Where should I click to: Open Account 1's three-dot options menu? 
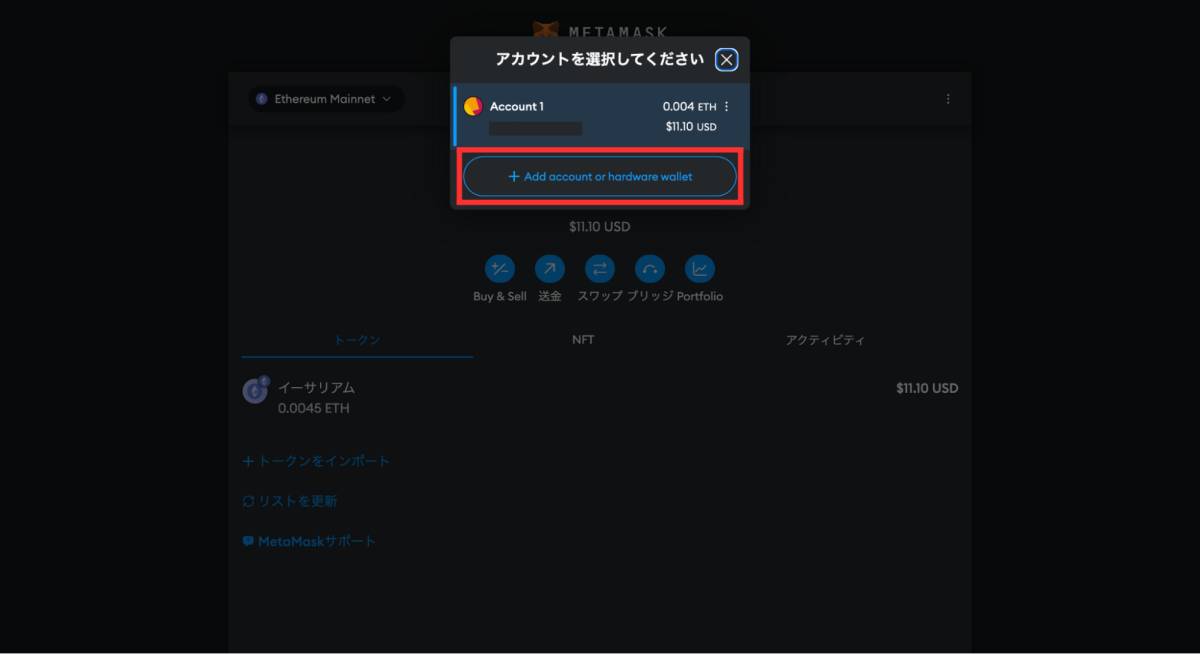(x=726, y=106)
